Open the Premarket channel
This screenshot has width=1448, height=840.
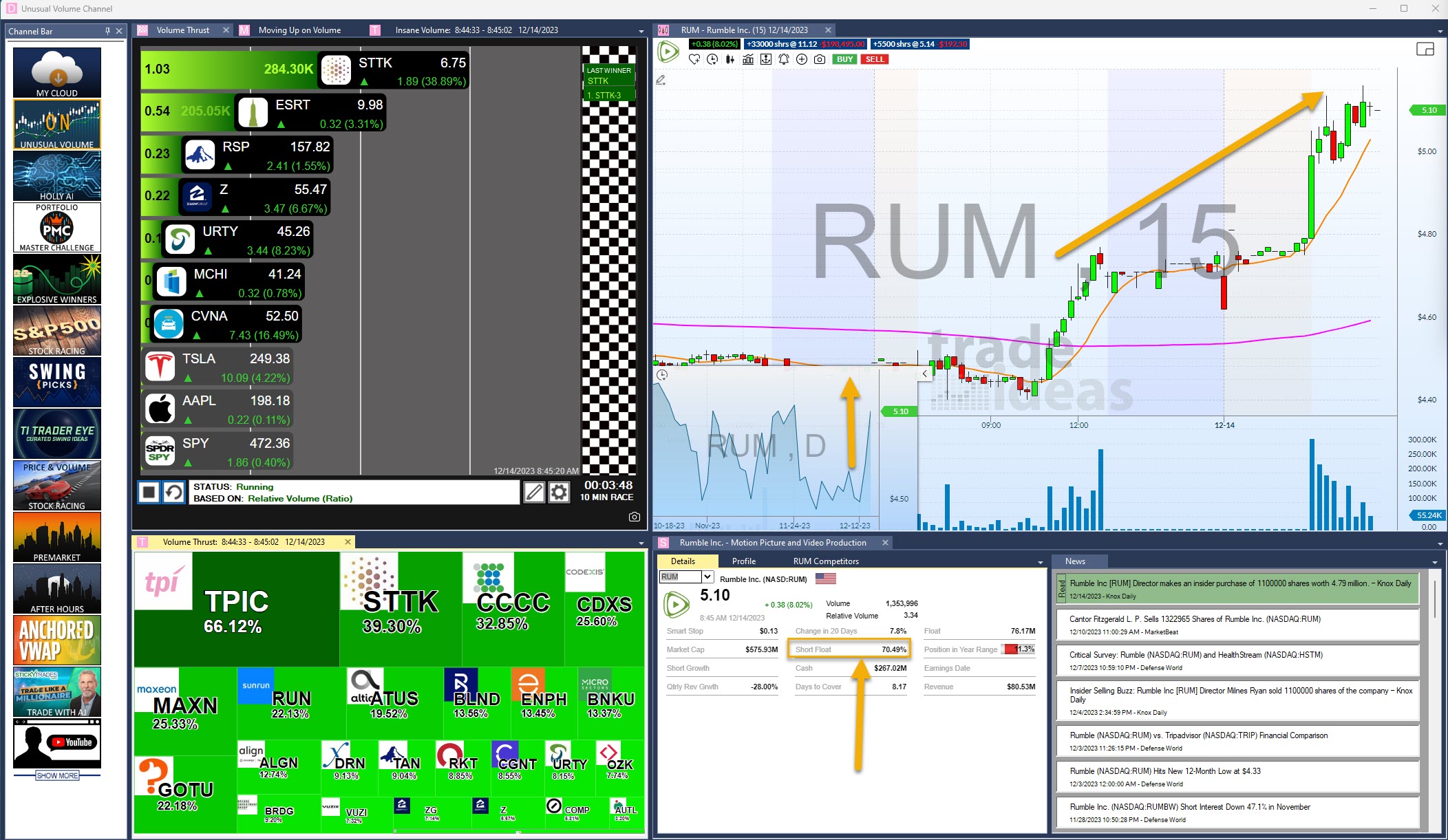57,537
